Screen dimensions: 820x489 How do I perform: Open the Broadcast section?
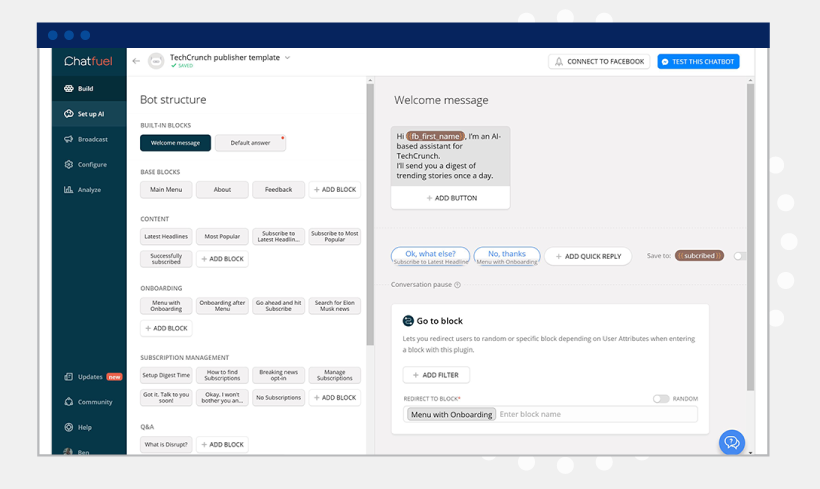[89, 139]
